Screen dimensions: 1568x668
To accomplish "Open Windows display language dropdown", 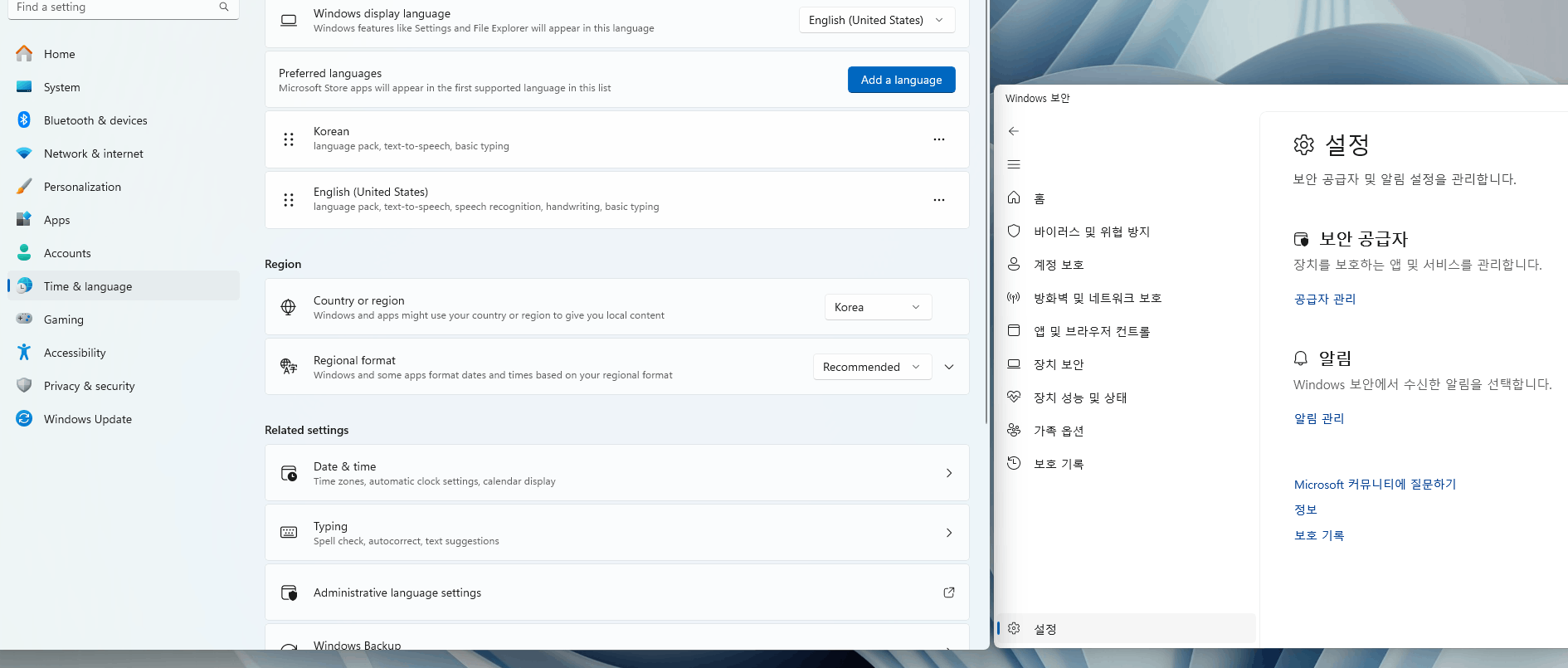I will [877, 20].
